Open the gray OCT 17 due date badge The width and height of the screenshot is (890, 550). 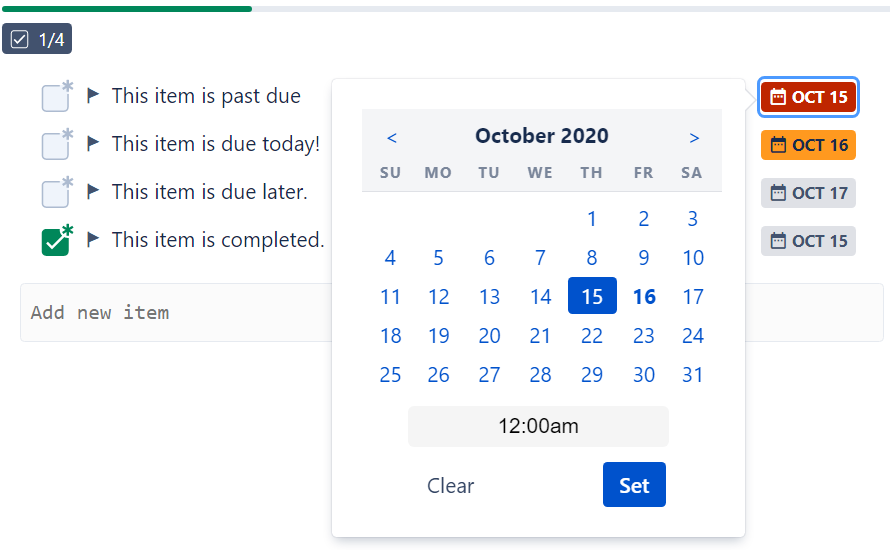pos(808,193)
